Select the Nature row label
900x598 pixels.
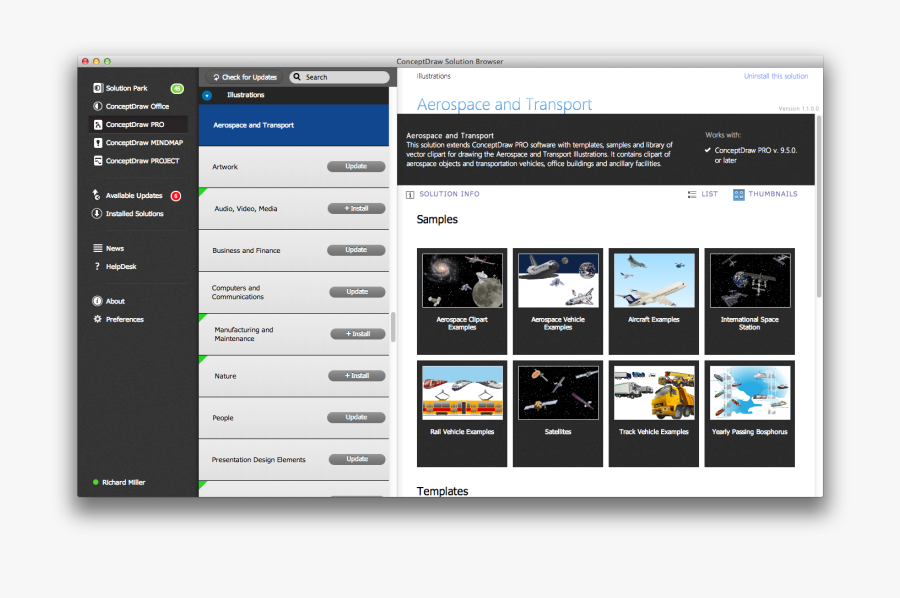(x=225, y=376)
